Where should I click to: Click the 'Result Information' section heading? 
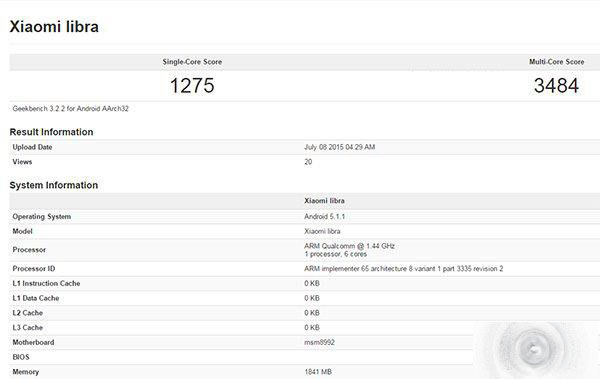[x=51, y=132]
